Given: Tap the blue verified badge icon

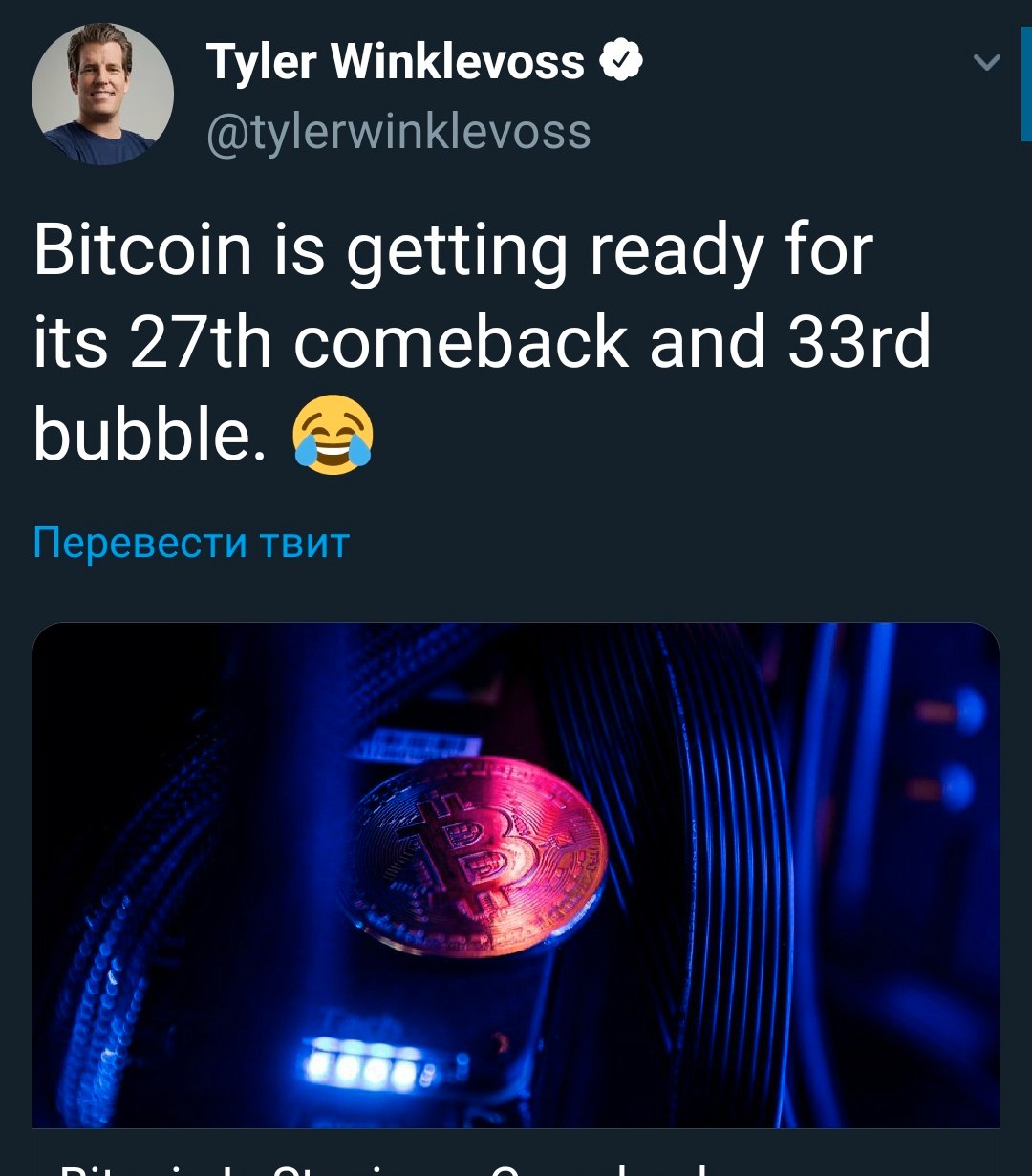Looking at the screenshot, I should (x=621, y=62).
